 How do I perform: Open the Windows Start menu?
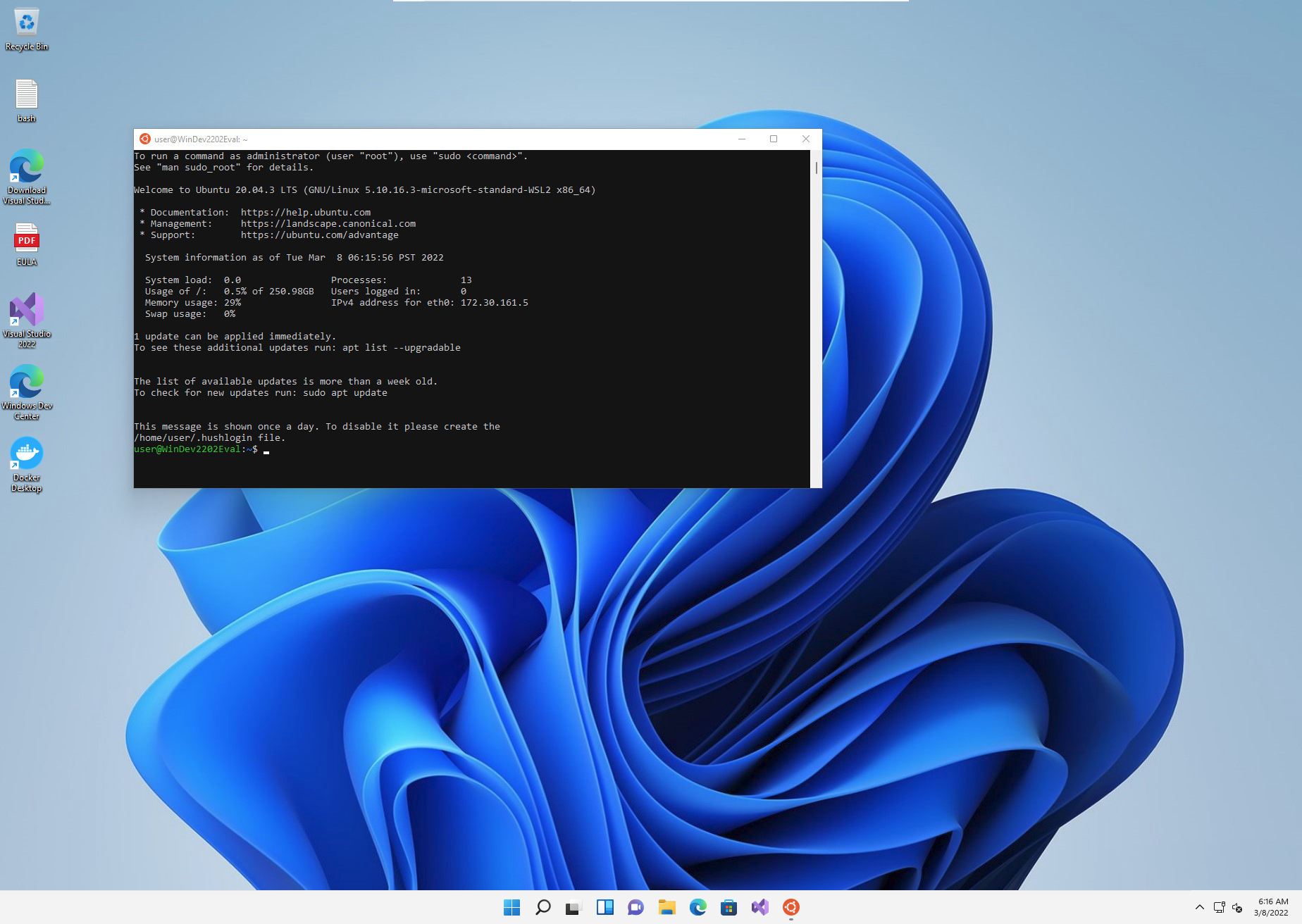pos(512,907)
